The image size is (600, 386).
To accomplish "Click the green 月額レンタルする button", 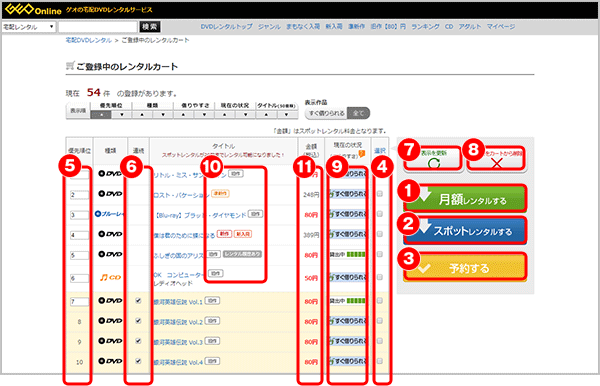I will [465, 199].
